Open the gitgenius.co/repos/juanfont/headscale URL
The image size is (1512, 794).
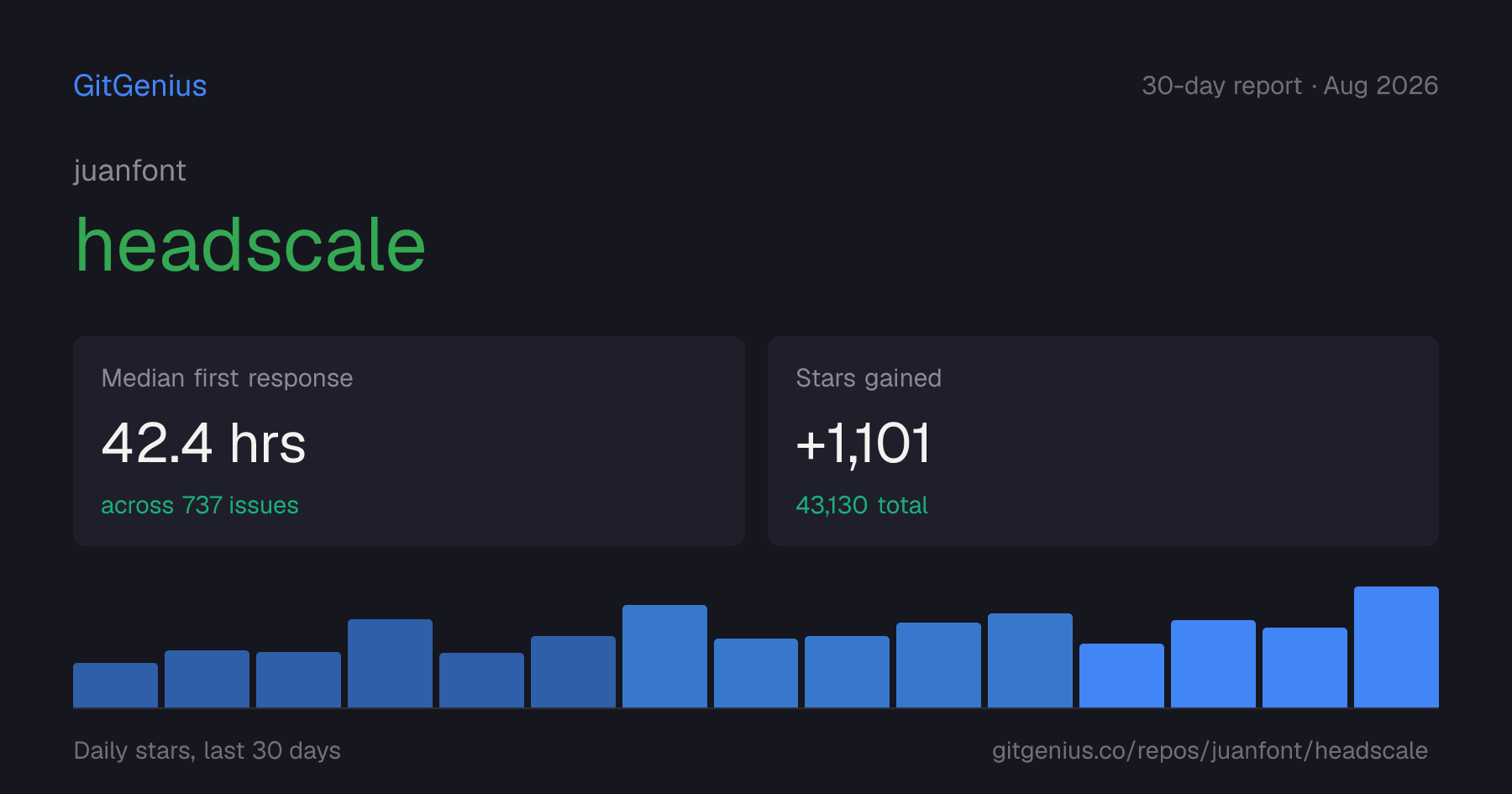pos(1210,750)
